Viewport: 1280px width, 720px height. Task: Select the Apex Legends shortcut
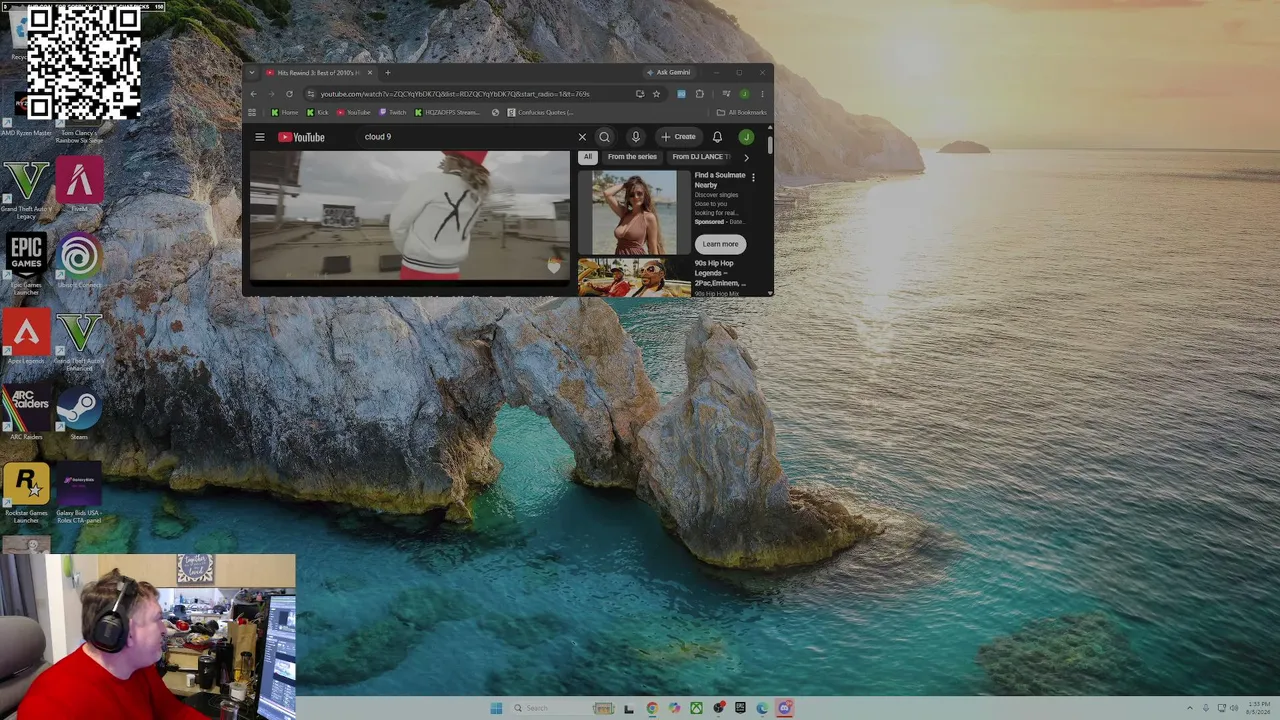pos(26,337)
